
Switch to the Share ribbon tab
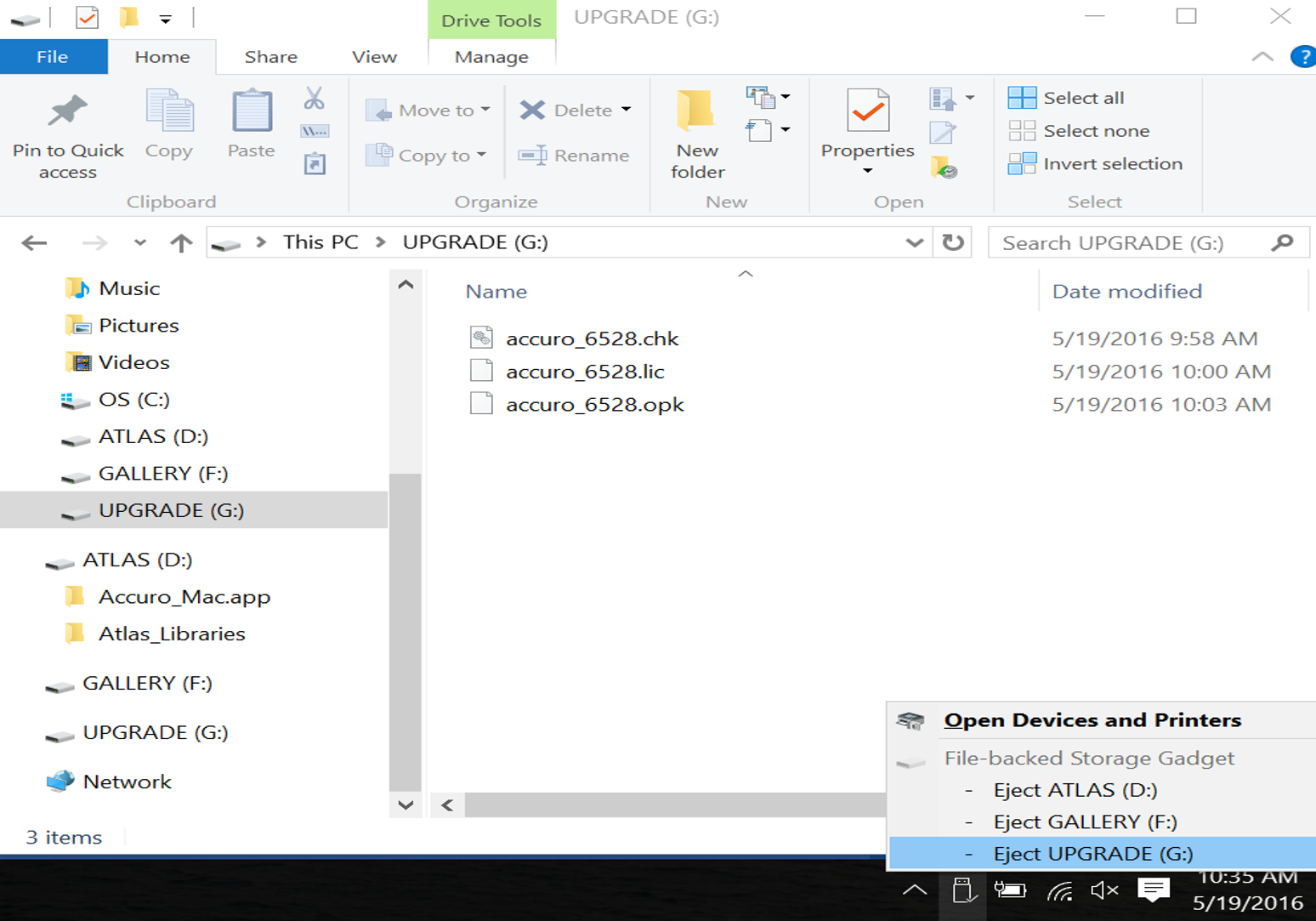point(271,57)
